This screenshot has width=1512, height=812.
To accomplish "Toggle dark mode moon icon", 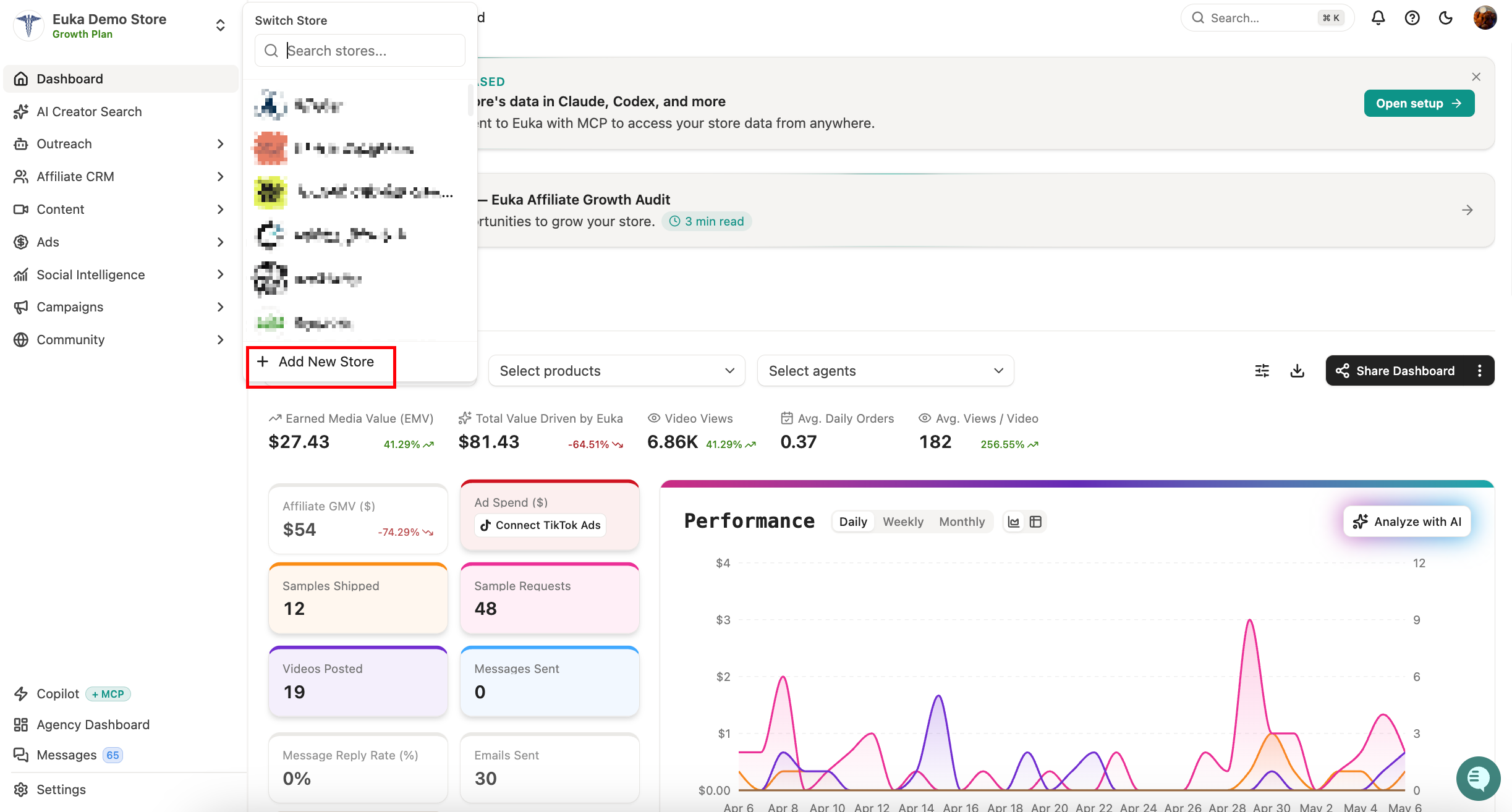I will 1446,18.
